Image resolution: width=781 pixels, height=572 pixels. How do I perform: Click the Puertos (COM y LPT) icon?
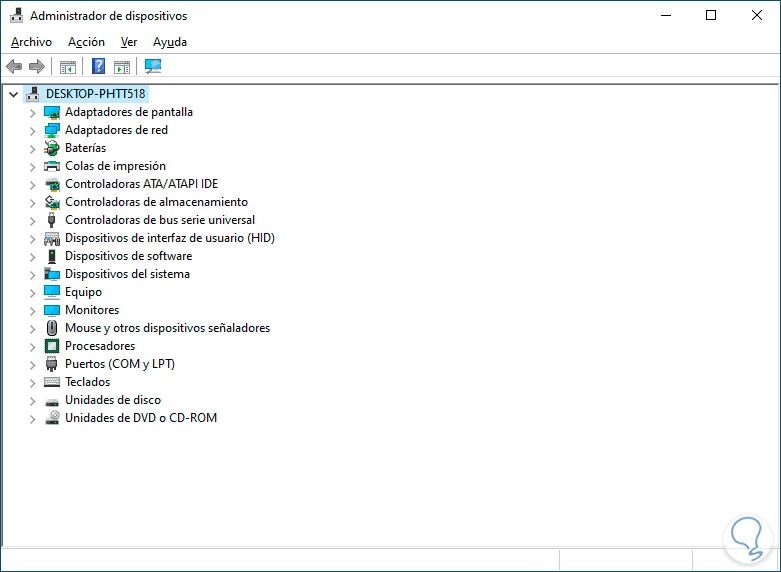tap(51, 364)
